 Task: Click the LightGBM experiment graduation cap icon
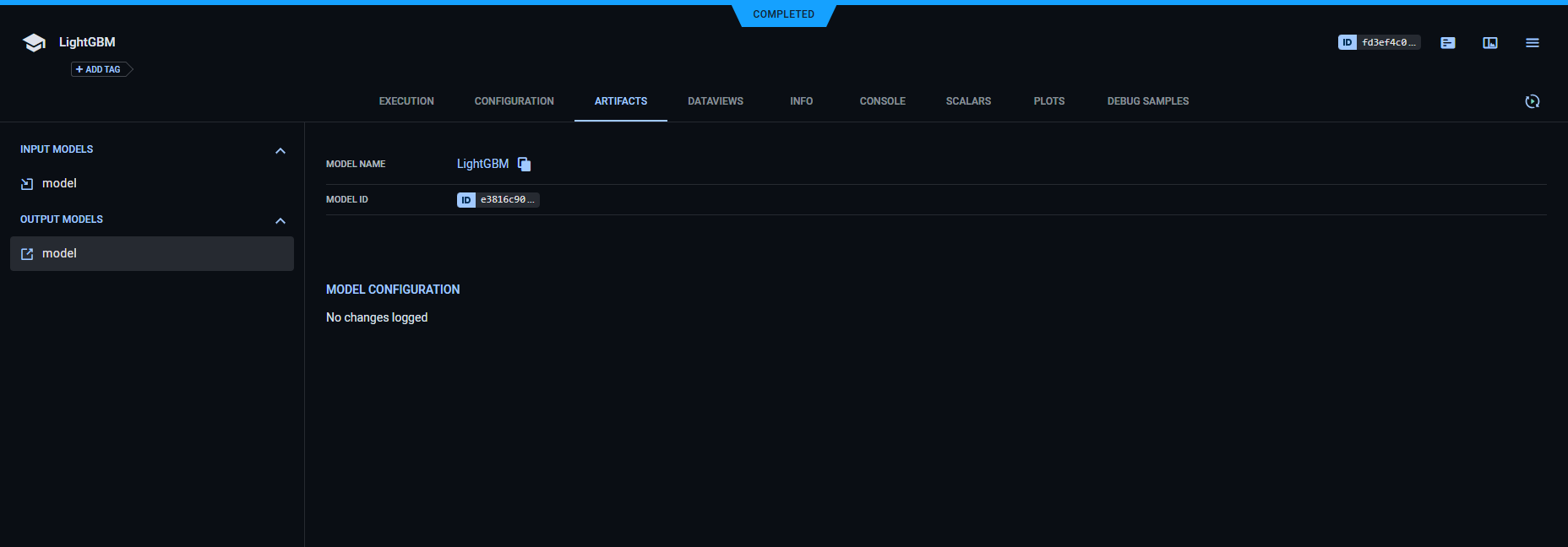point(34,43)
